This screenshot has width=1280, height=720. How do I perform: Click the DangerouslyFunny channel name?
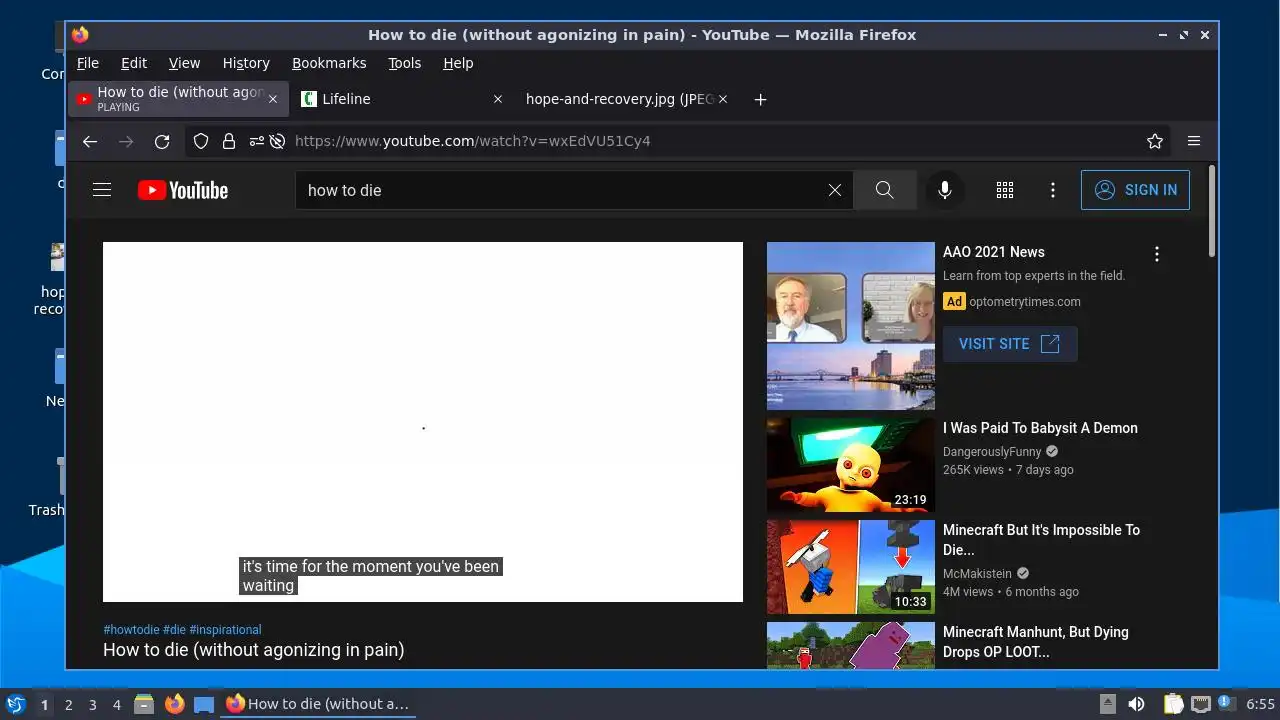point(992,452)
